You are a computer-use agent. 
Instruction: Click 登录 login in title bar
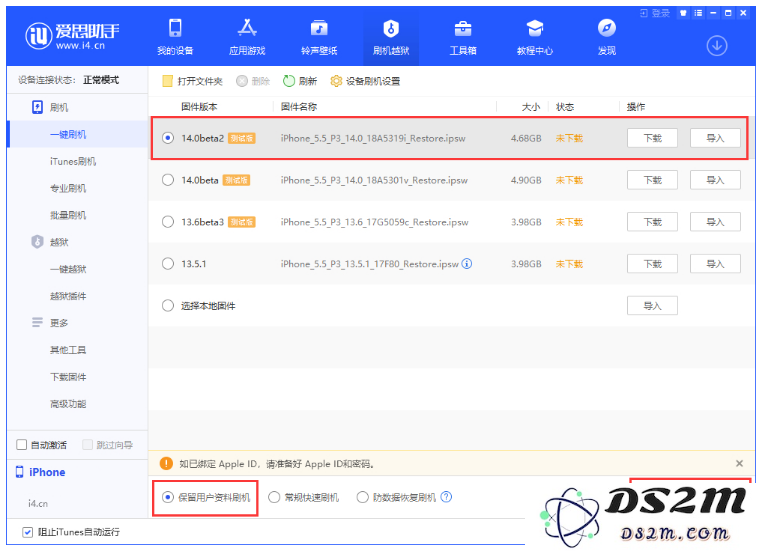[655, 13]
